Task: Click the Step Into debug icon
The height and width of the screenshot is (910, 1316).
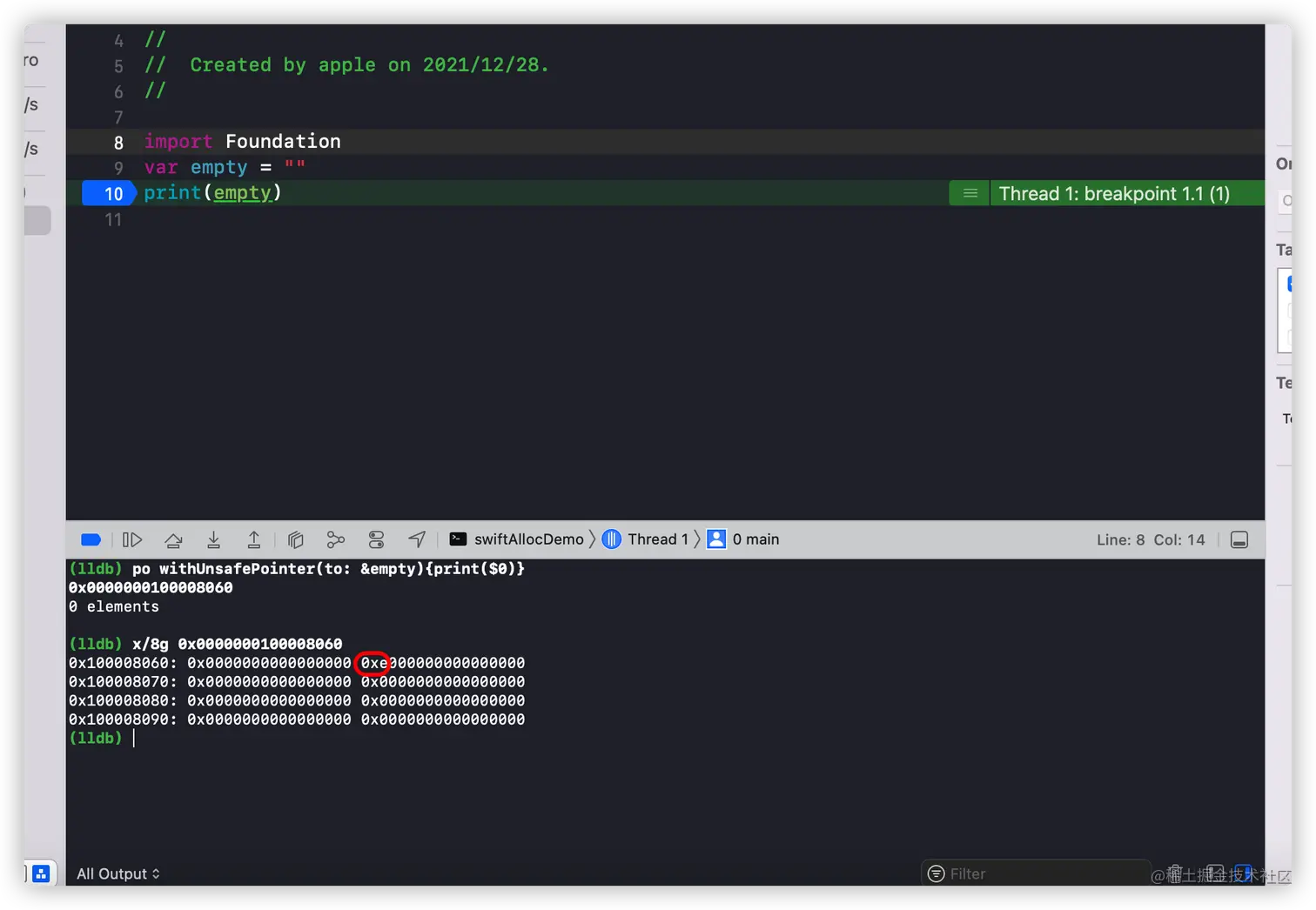Action: click(213, 539)
